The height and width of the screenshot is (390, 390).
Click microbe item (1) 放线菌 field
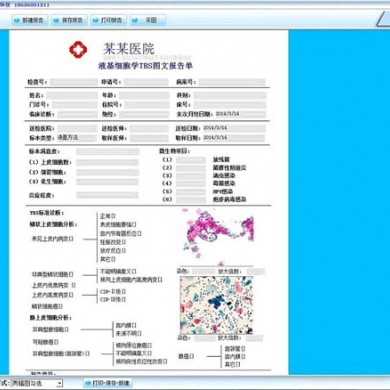pyautogui.click(x=191, y=160)
